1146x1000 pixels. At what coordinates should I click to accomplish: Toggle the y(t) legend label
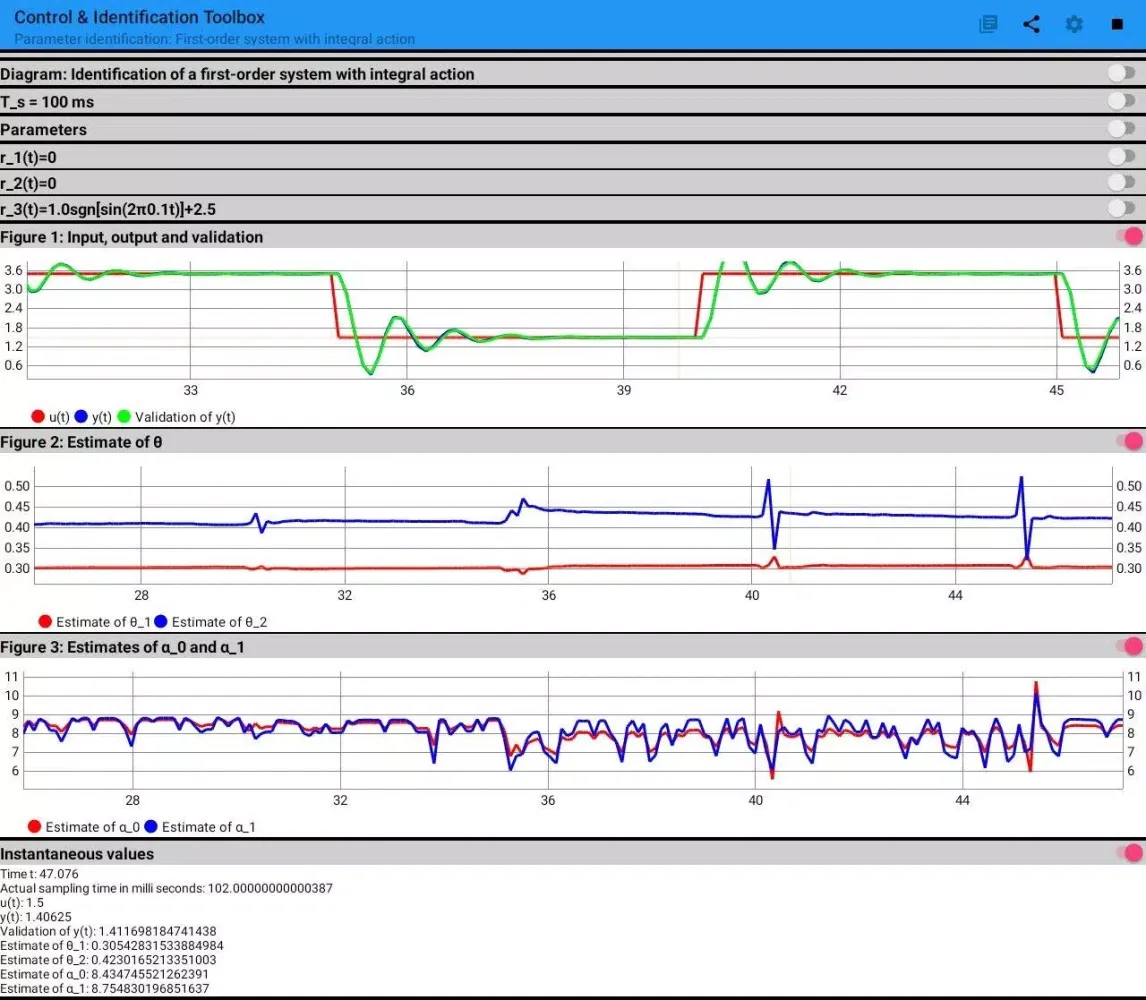click(x=102, y=417)
